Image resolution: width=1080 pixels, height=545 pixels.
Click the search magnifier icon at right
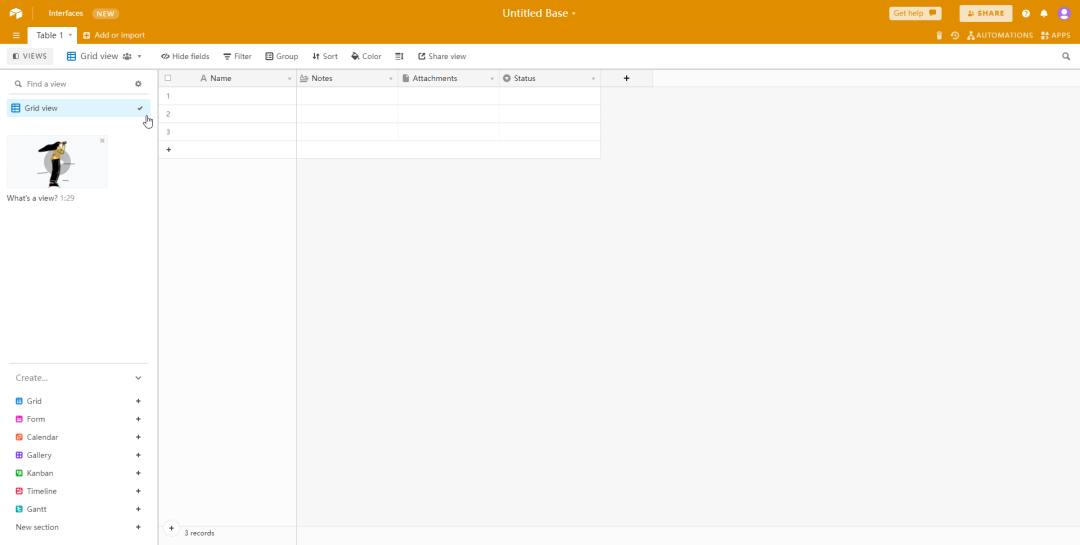(x=1066, y=57)
